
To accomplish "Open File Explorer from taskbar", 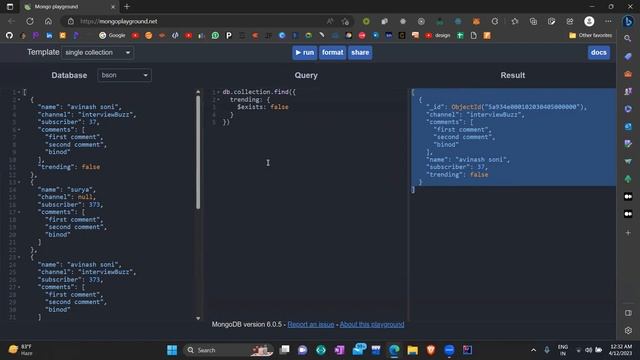I will 413,350.
